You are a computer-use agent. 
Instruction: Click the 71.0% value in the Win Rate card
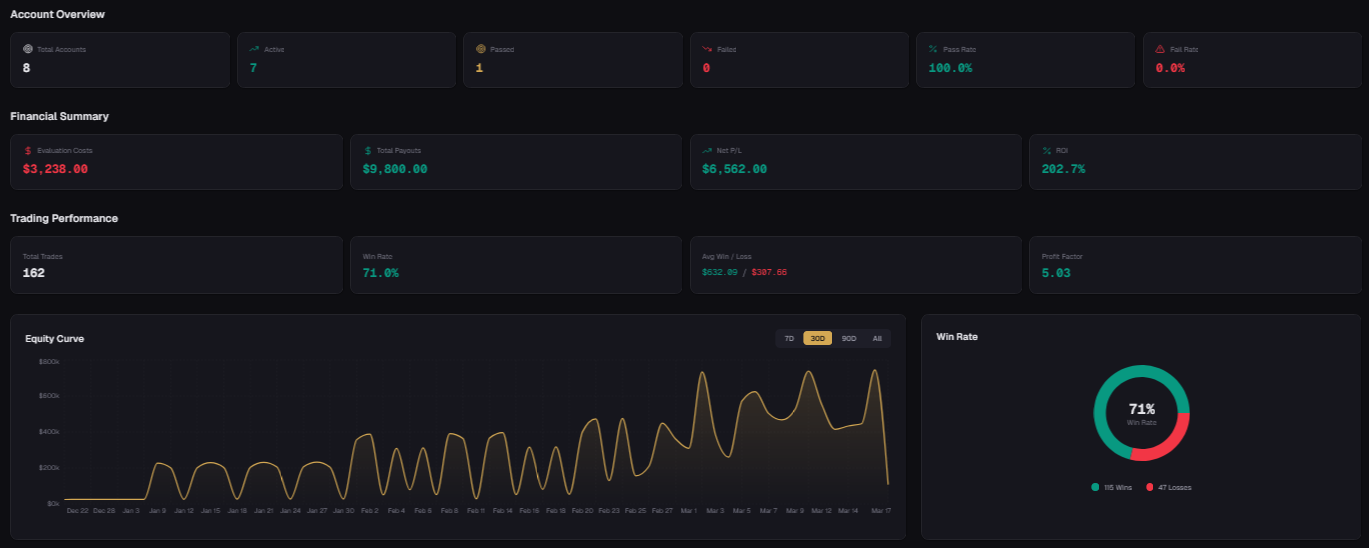coord(380,273)
